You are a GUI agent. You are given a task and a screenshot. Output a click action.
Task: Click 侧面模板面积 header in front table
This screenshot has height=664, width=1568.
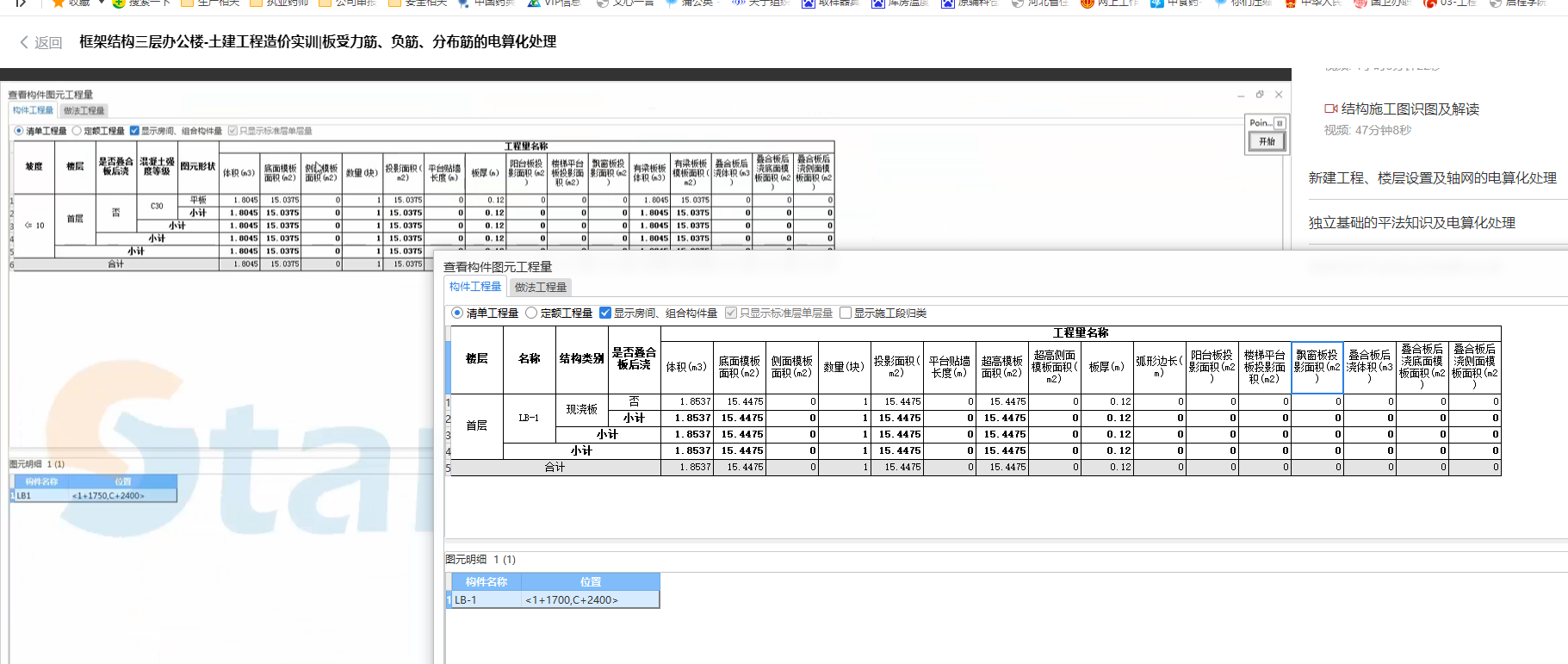click(791, 367)
